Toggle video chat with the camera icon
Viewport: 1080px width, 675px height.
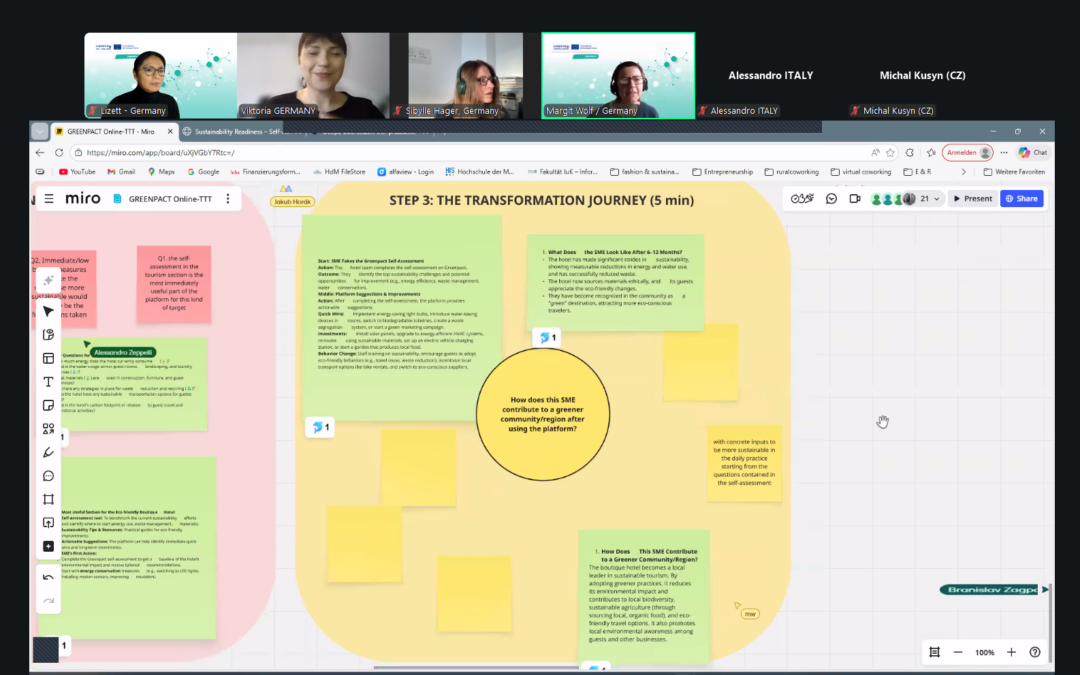pos(854,198)
